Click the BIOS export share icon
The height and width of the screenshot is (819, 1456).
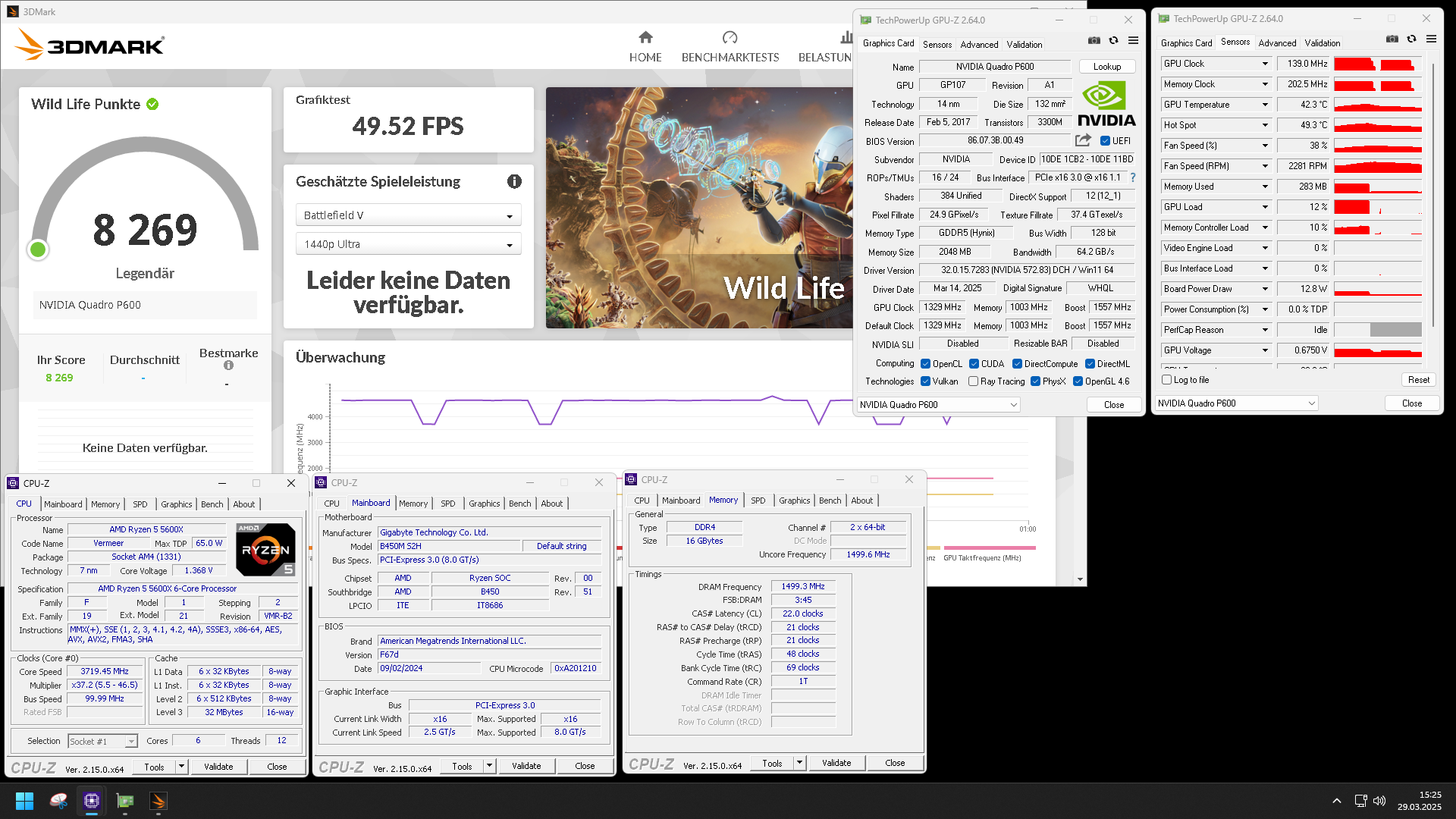click(x=1083, y=140)
